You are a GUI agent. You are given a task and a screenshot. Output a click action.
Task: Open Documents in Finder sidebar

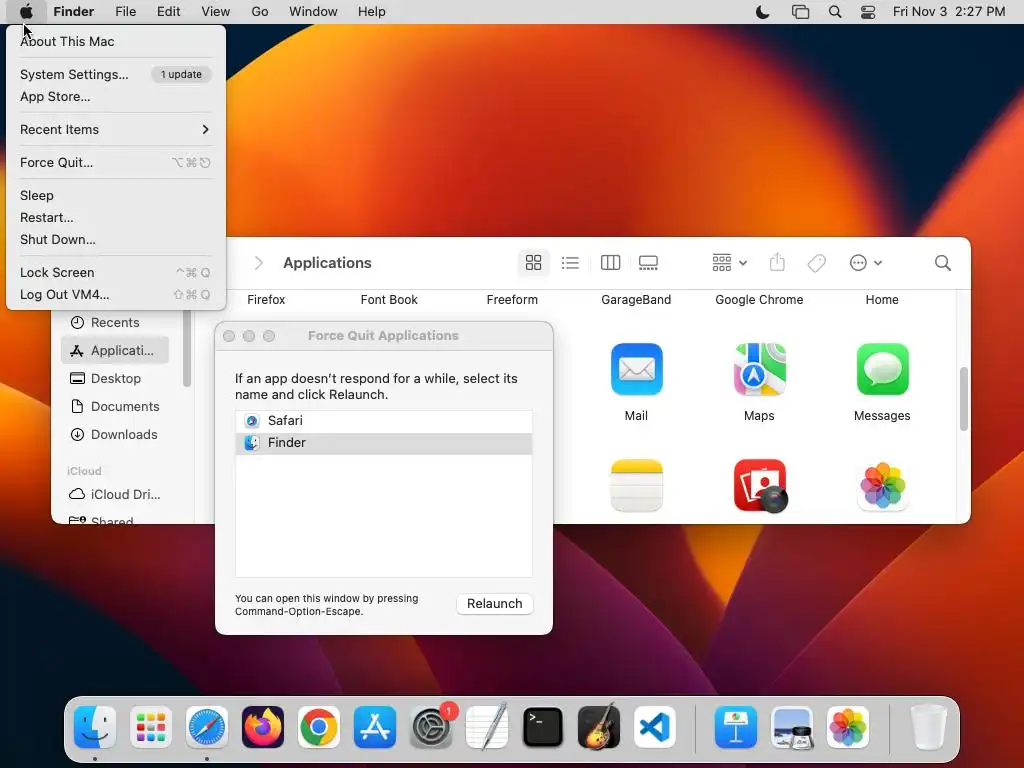(115, 407)
